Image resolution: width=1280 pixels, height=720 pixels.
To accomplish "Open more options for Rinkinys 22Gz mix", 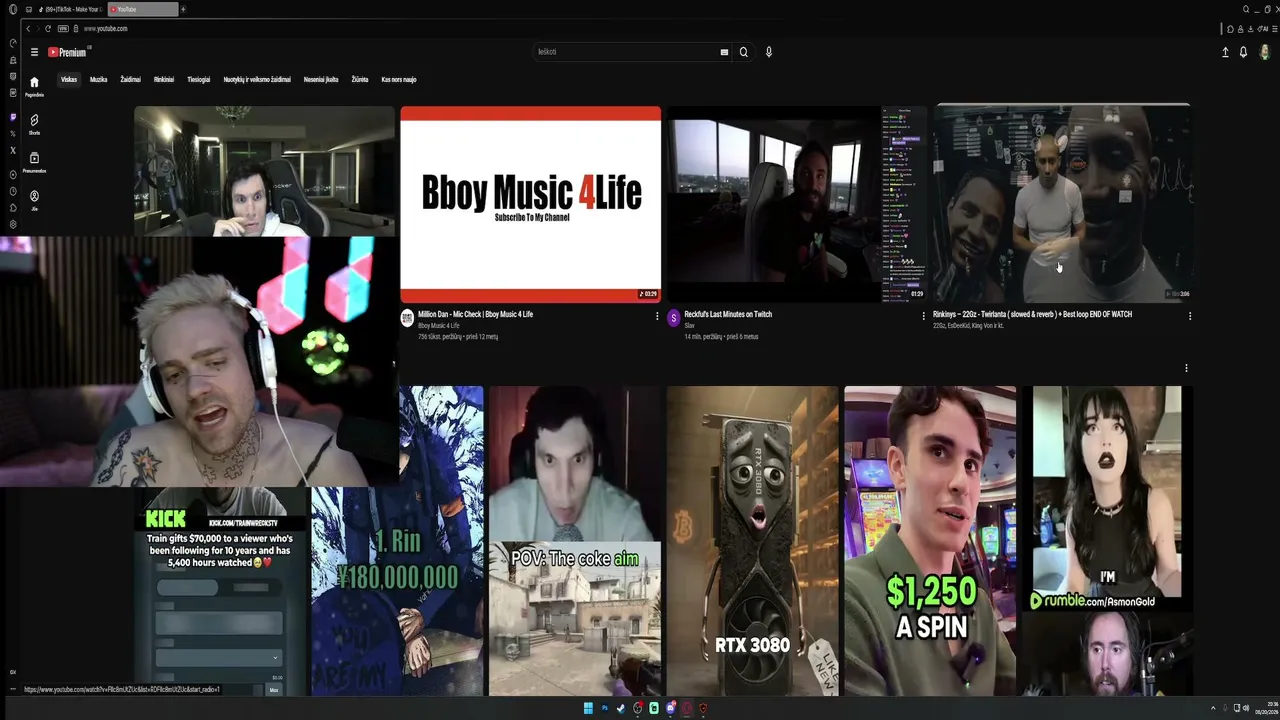I will pos(1190,316).
